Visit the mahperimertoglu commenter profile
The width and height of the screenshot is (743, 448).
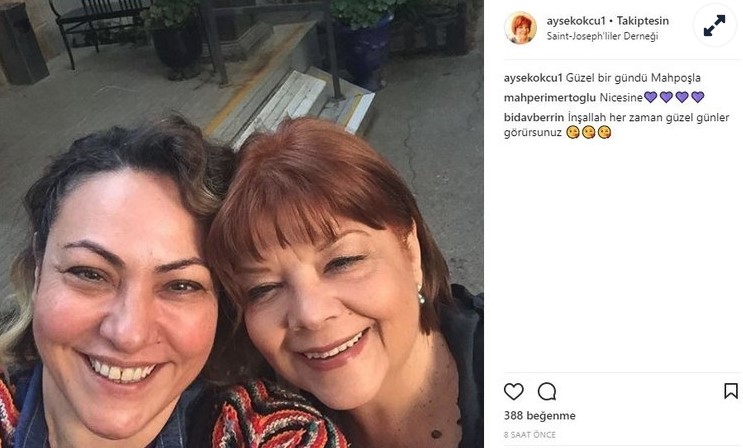pyautogui.click(x=550, y=98)
